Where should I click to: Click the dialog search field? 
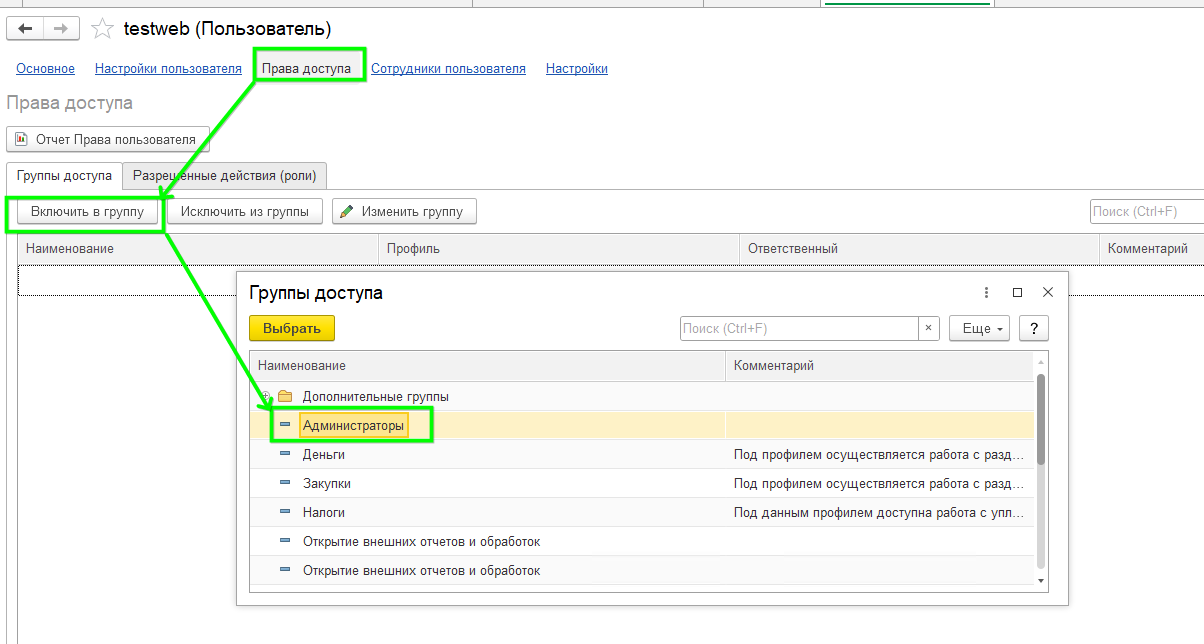click(x=799, y=328)
